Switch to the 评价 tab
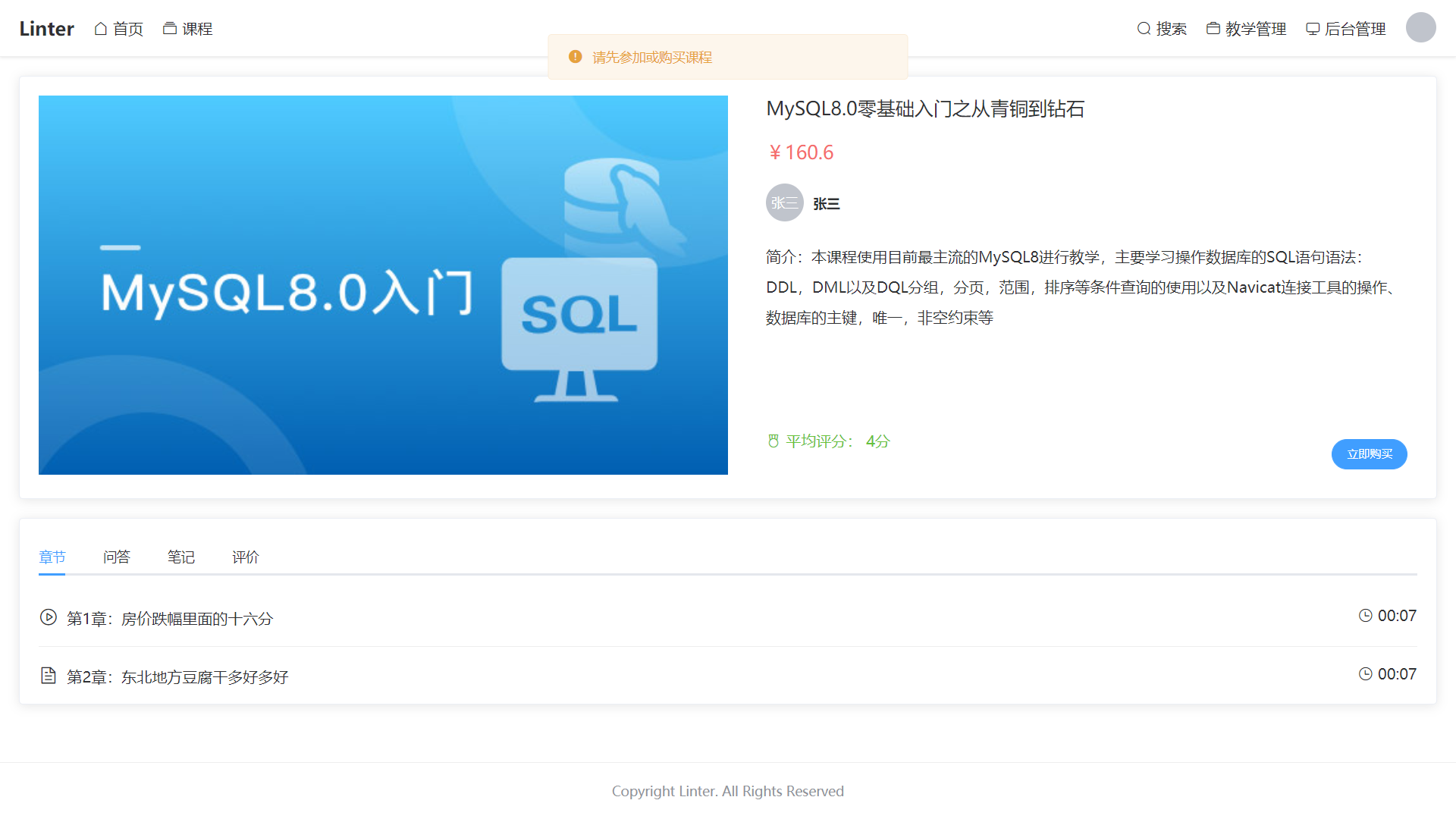1456x819 pixels. pos(245,557)
